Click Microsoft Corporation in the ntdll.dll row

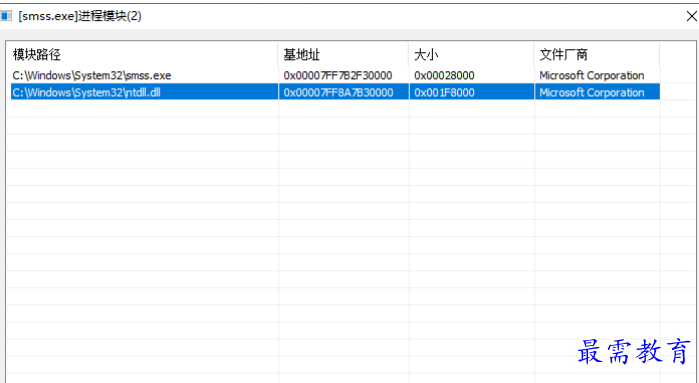592,92
